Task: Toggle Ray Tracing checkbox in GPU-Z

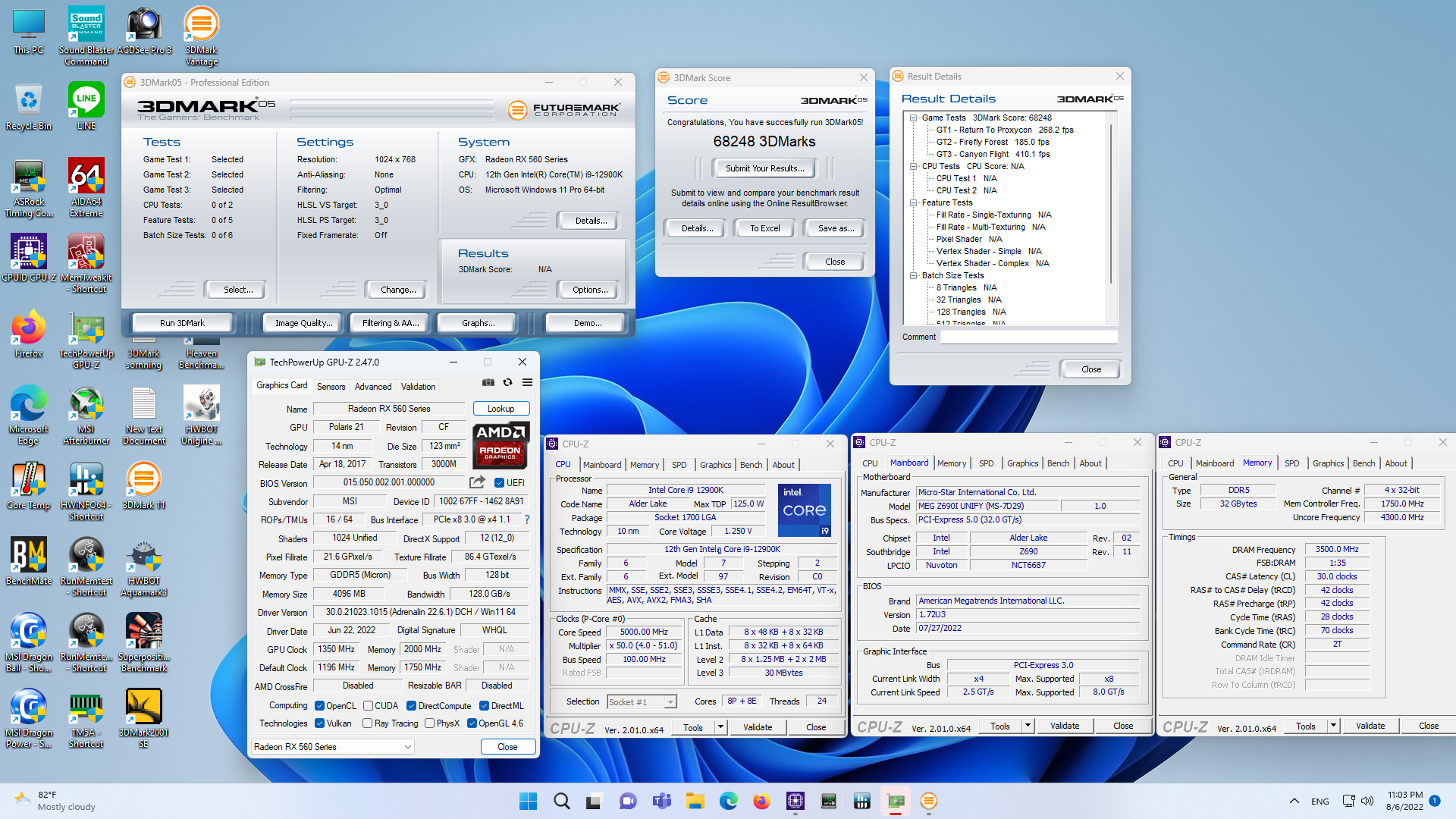Action: point(367,723)
